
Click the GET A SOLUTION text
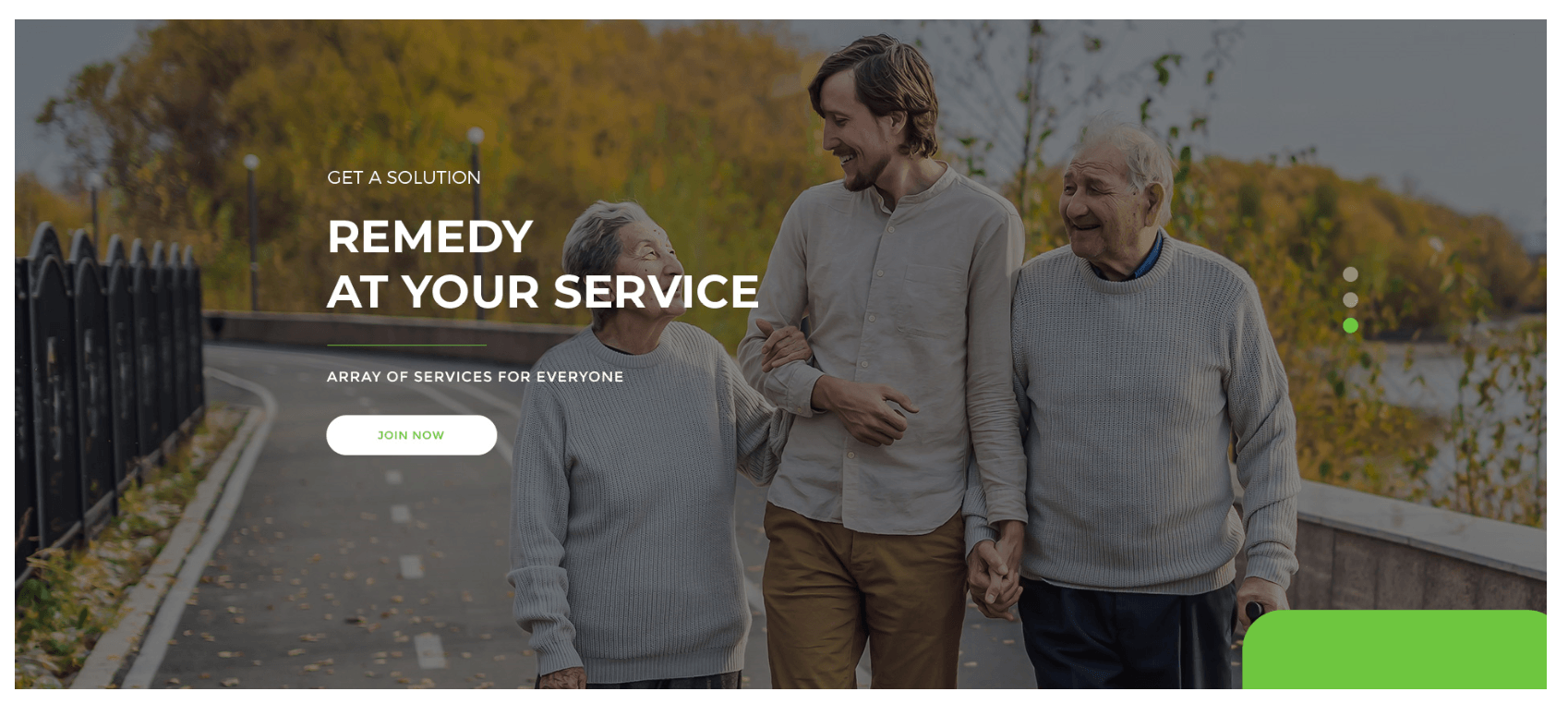point(404,177)
